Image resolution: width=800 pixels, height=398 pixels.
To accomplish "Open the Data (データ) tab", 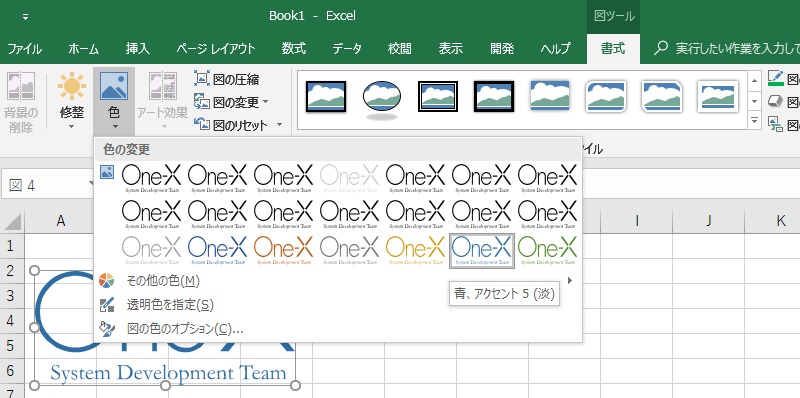I will coord(347,49).
